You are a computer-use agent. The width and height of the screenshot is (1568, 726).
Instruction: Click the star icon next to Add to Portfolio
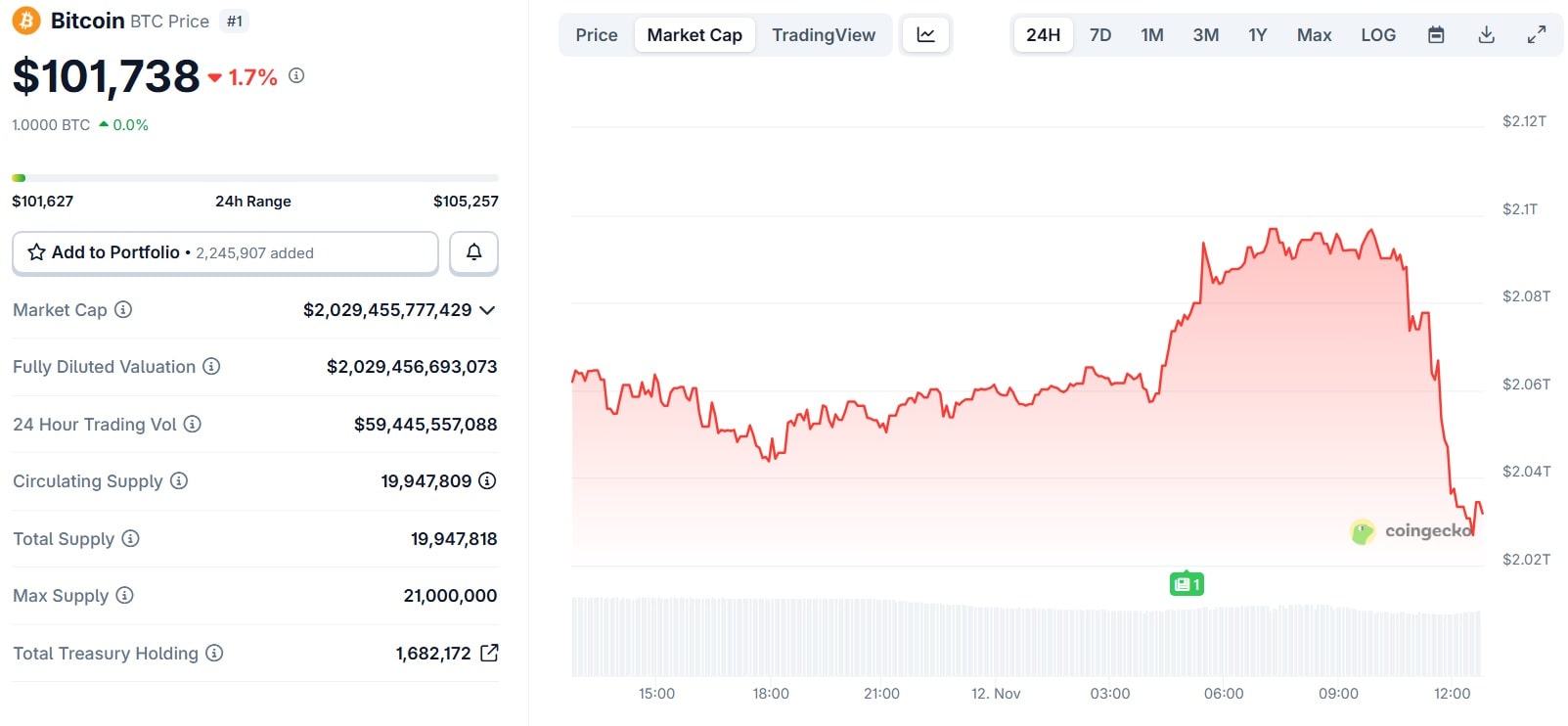(35, 252)
